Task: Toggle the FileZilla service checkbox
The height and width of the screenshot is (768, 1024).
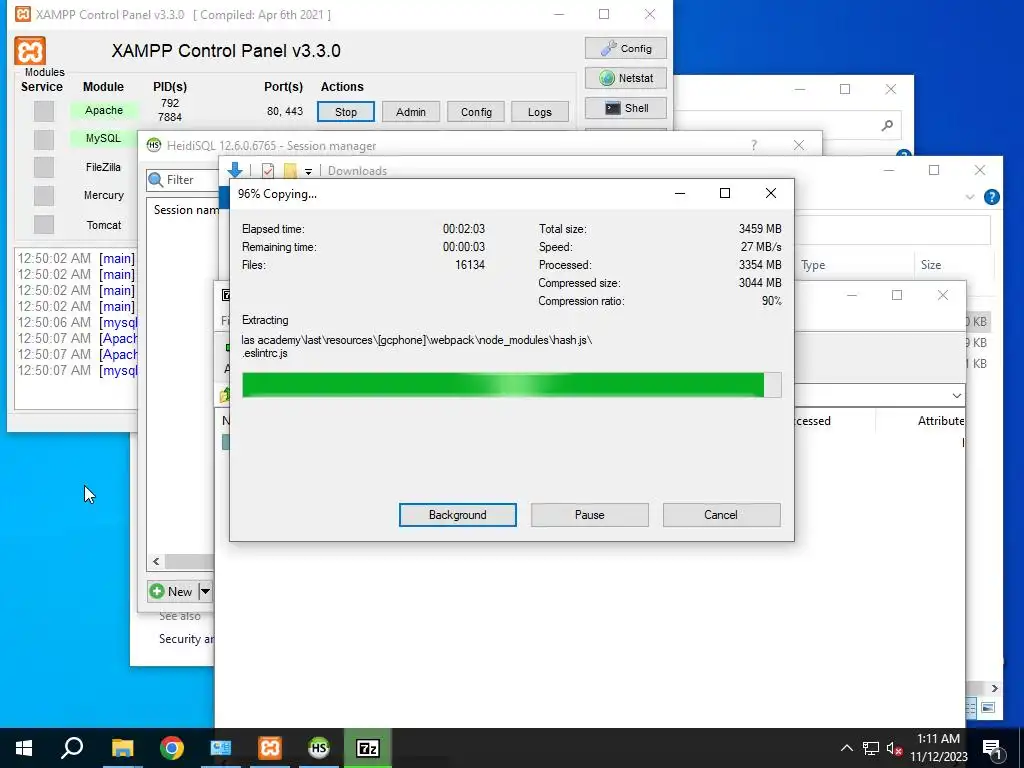Action: click(x=44, y=167)
